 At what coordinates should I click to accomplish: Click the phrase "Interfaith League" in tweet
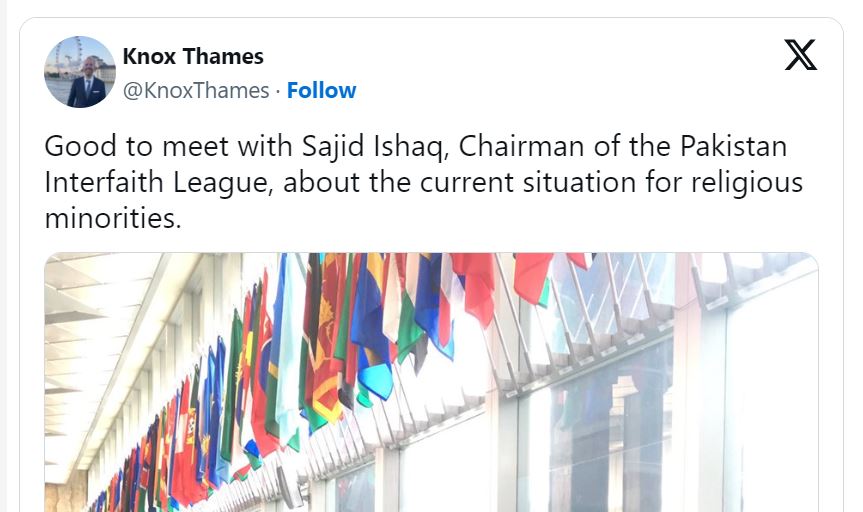pyautogui.click(x=148, y=182)
